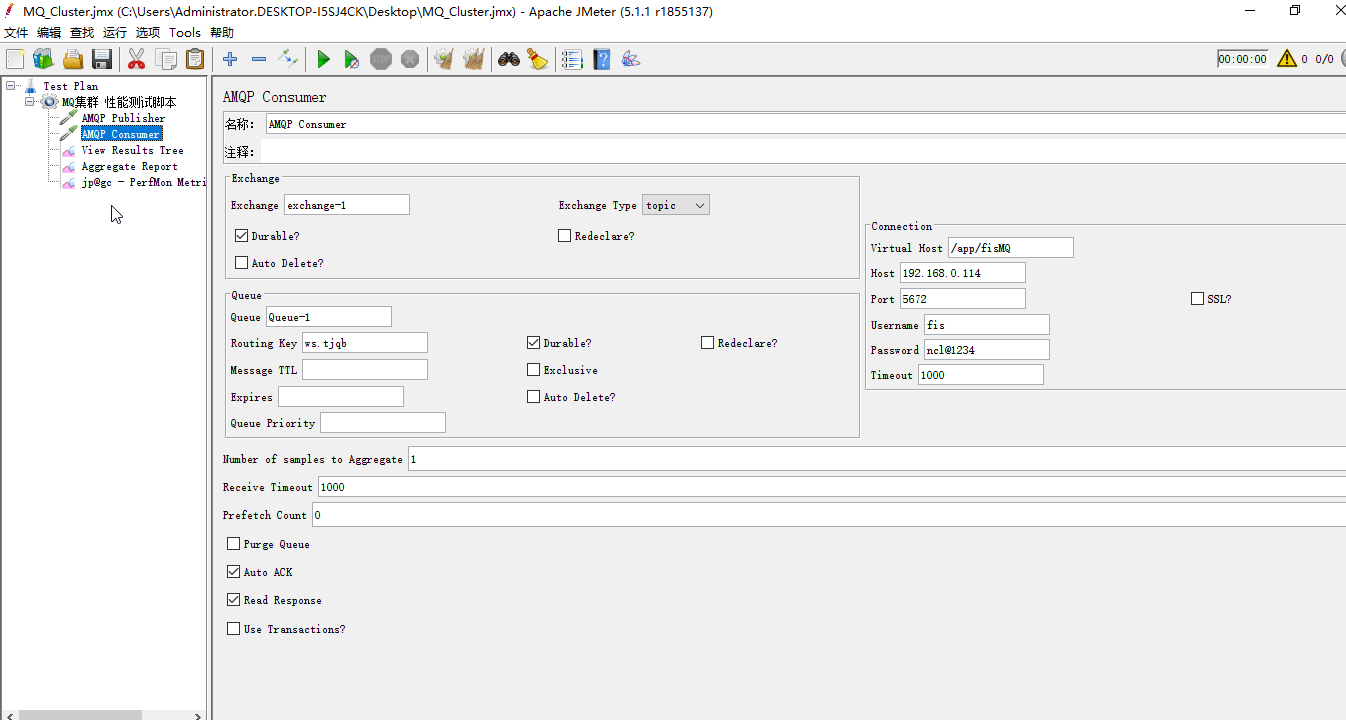Click the Exchange name input field
The width and height of the screenshot is (1346, 720).
coord(347,205)
